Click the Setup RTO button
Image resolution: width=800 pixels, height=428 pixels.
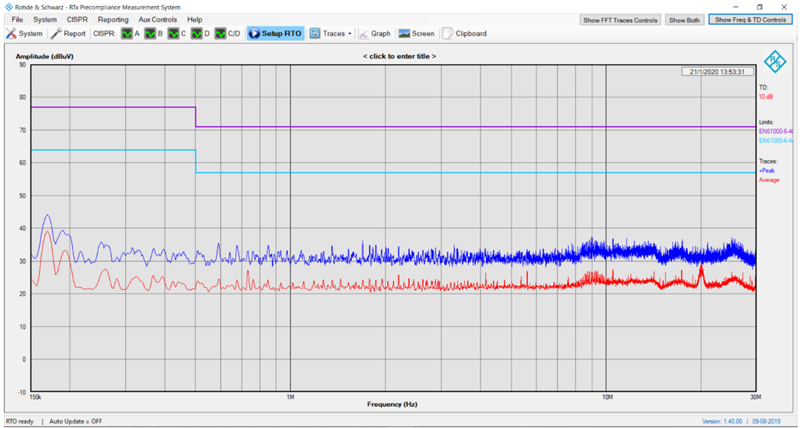(276, 34)
